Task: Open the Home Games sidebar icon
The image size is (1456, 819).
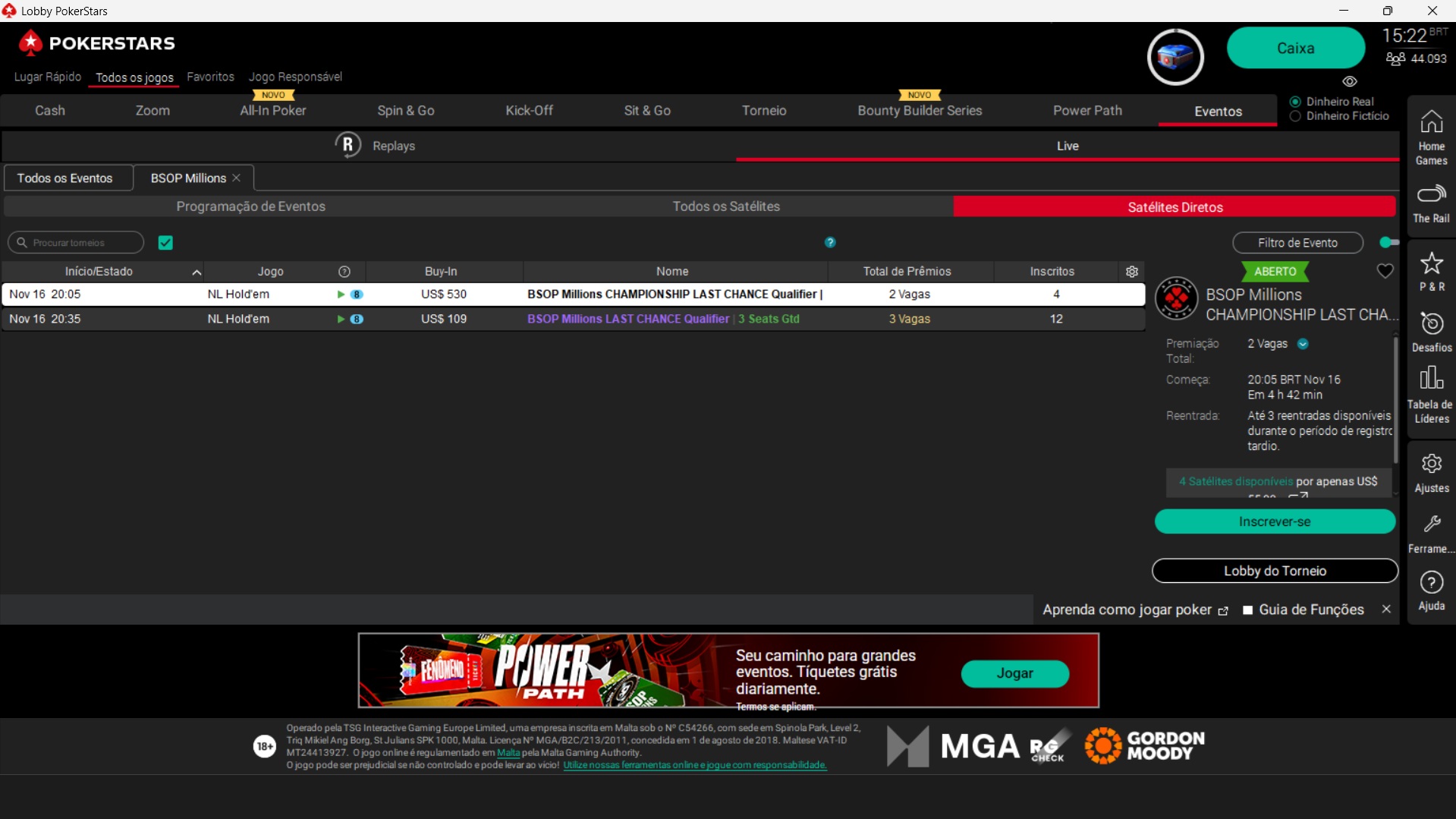Action: point(1431,137)
